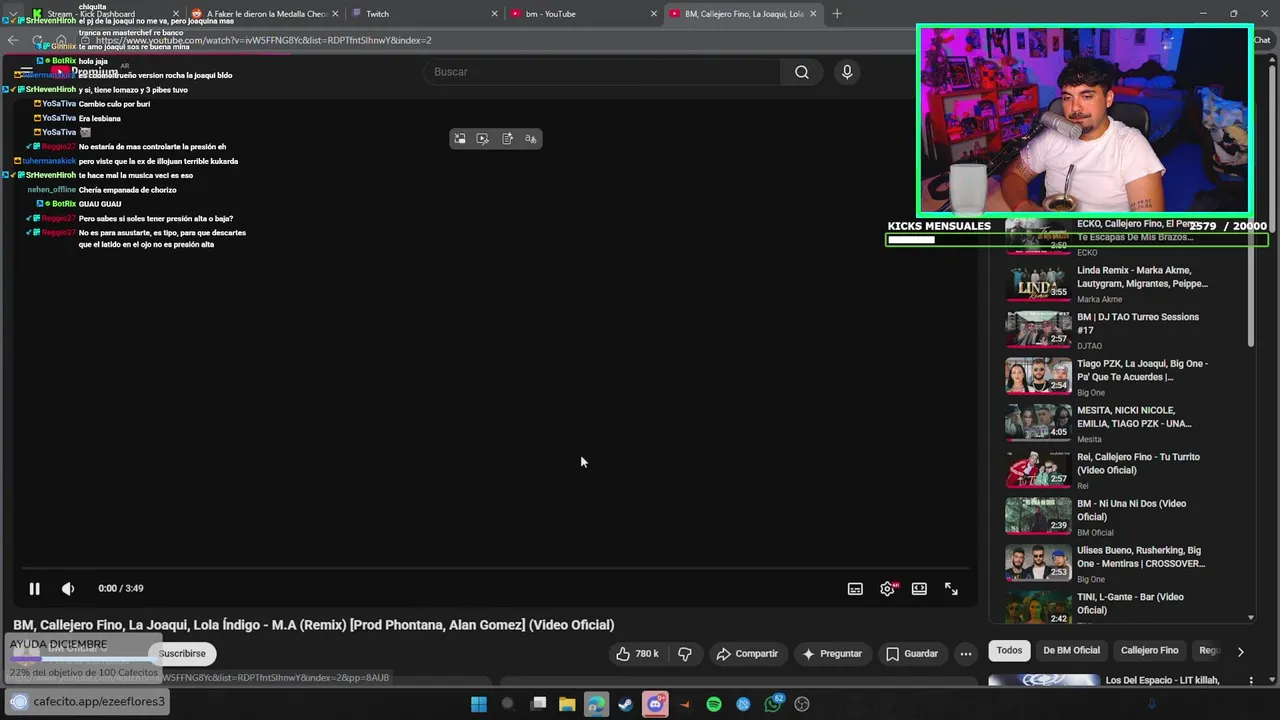Click the playlist scroll down arrow

click(x=1251, y=618)
